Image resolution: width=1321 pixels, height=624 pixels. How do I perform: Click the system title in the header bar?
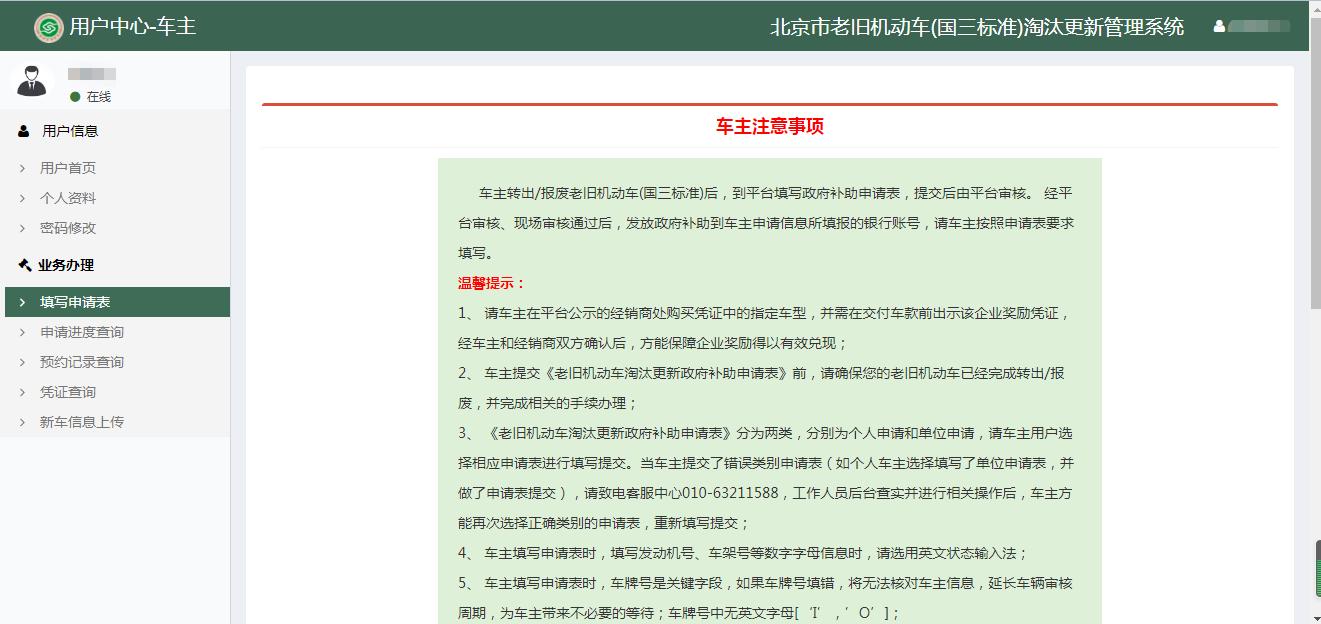point(974,27)
